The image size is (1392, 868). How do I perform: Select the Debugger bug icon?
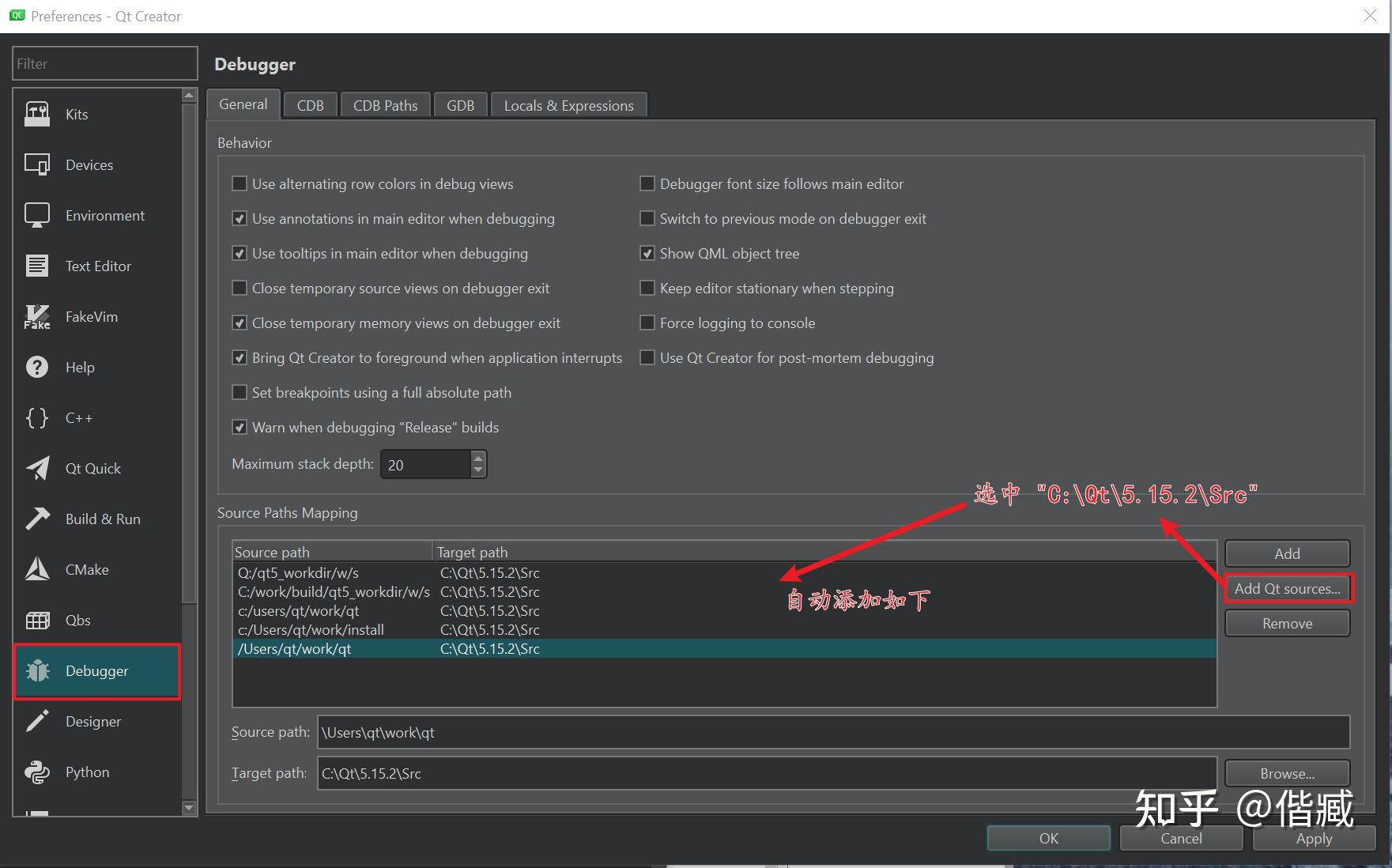click(37, 671)
